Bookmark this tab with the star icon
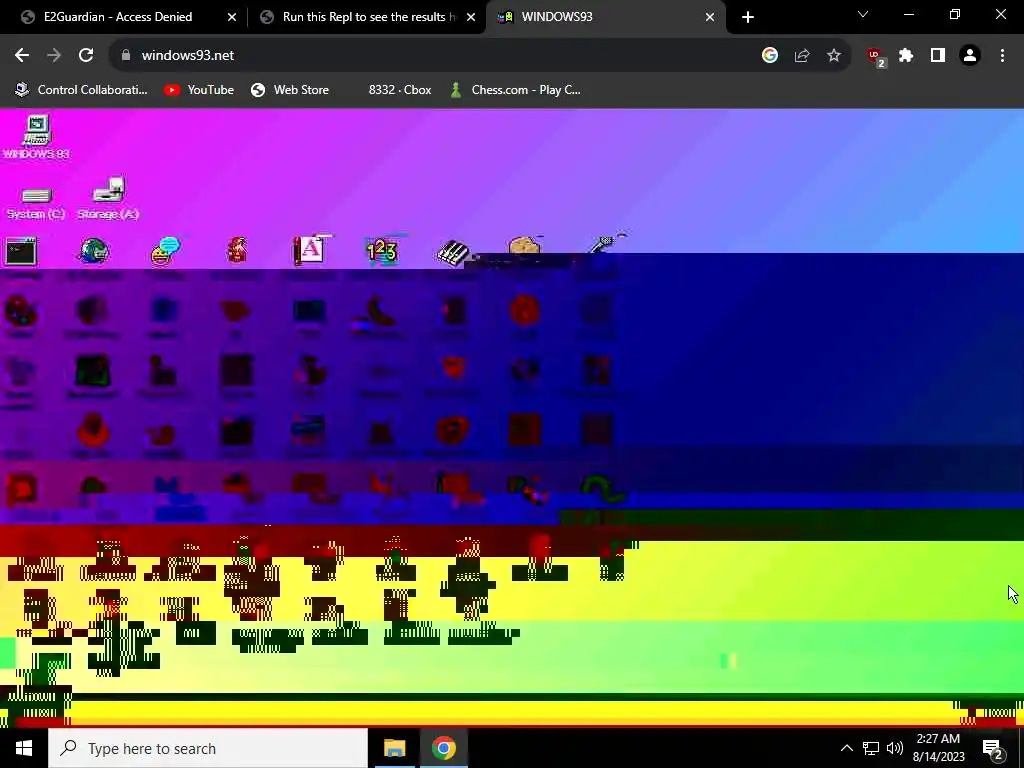Viewport: 1024px width, 768px height. pos(834,56)
